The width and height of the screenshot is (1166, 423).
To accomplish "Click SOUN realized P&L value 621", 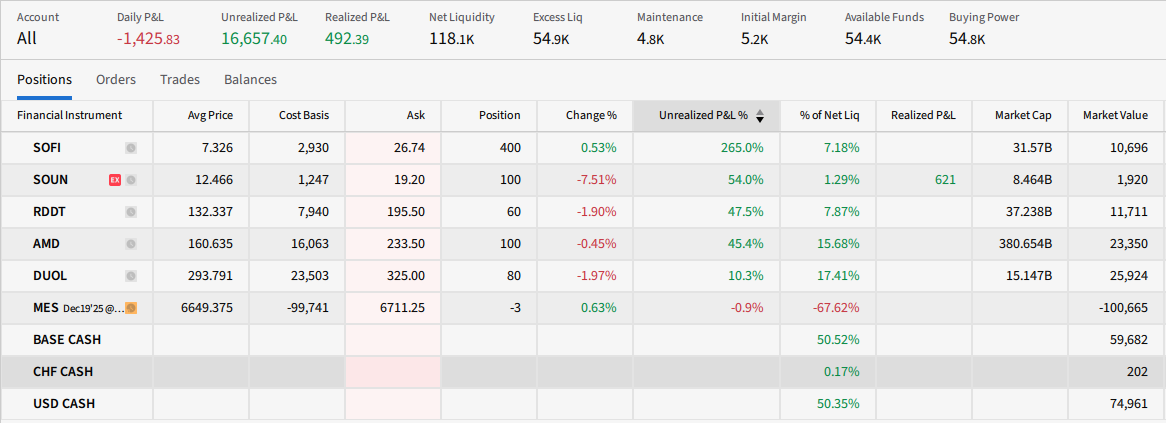I will tap(947, 180).
